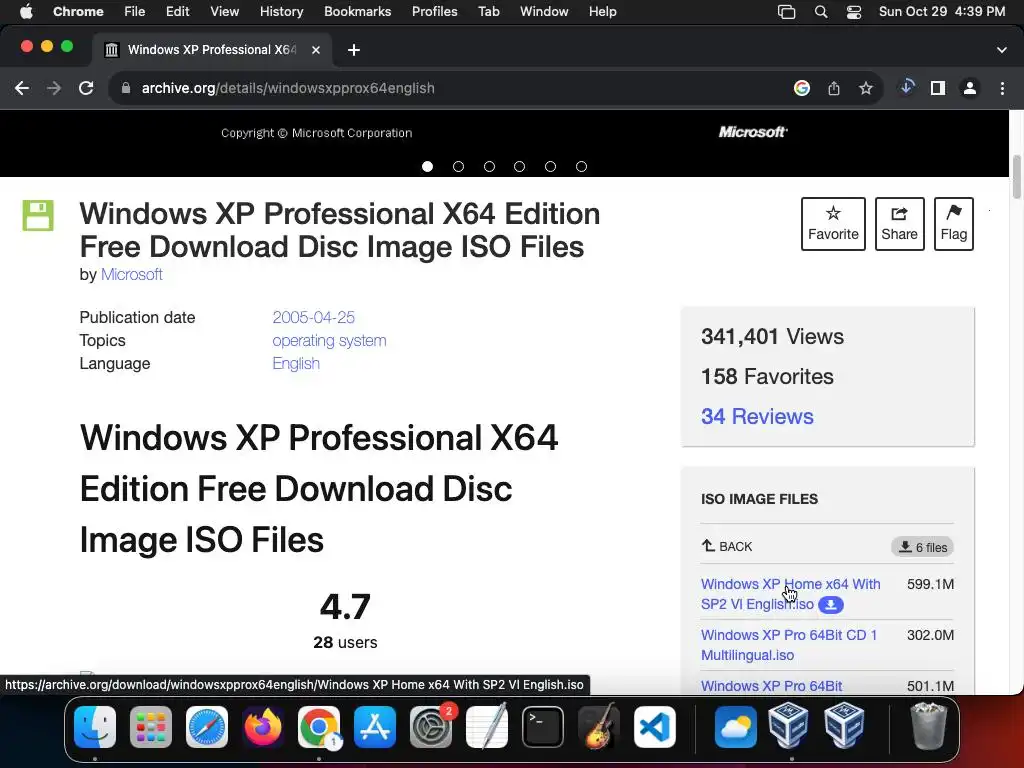This screenshot has height=768, width=1024.
Task: Click the forward navigation arrow
Action: (x=54, y=88)
